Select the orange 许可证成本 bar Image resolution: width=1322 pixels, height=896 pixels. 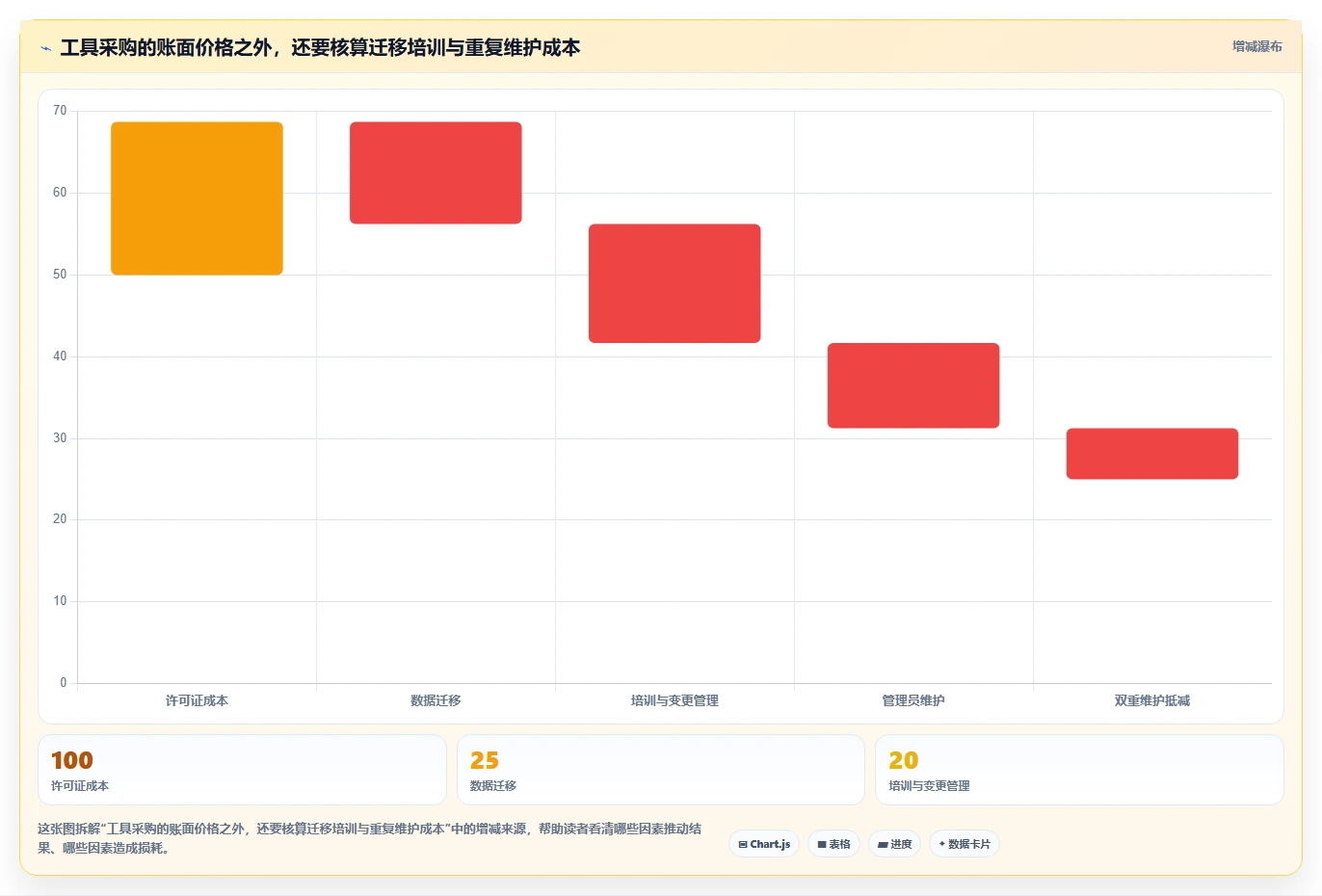(x=197, y=198)
